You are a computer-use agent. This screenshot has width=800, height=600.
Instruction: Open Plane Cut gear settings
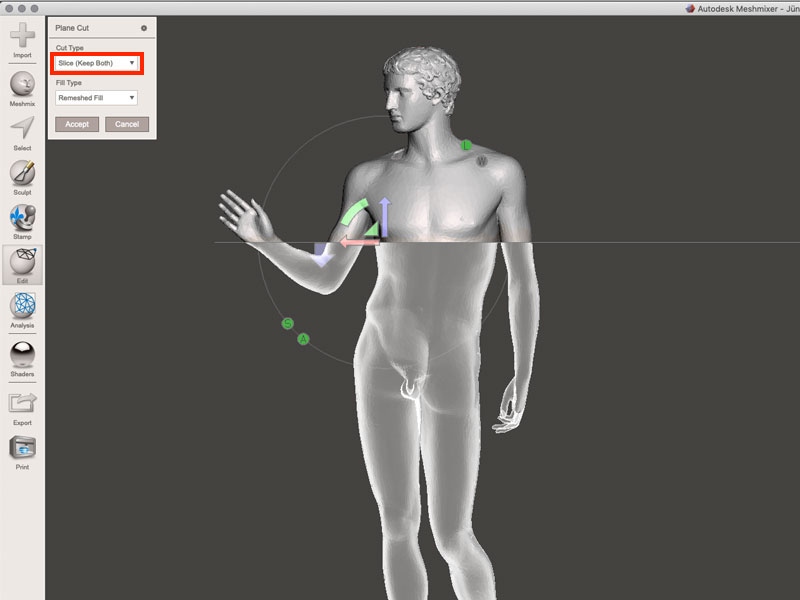pyautogui.click(x=144, y=28)
